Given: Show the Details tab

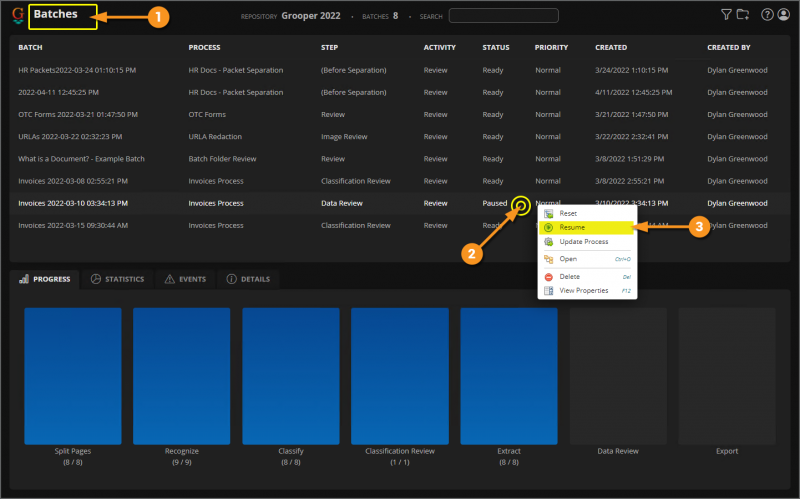Looking at the screenshot, I should (x=247, y=279).
